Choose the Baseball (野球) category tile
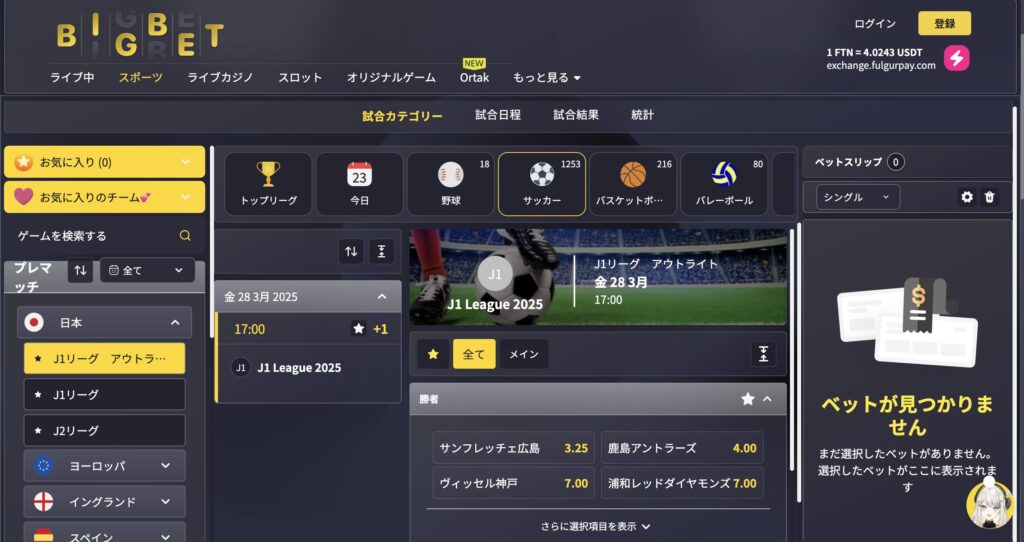 click(451, 184)
